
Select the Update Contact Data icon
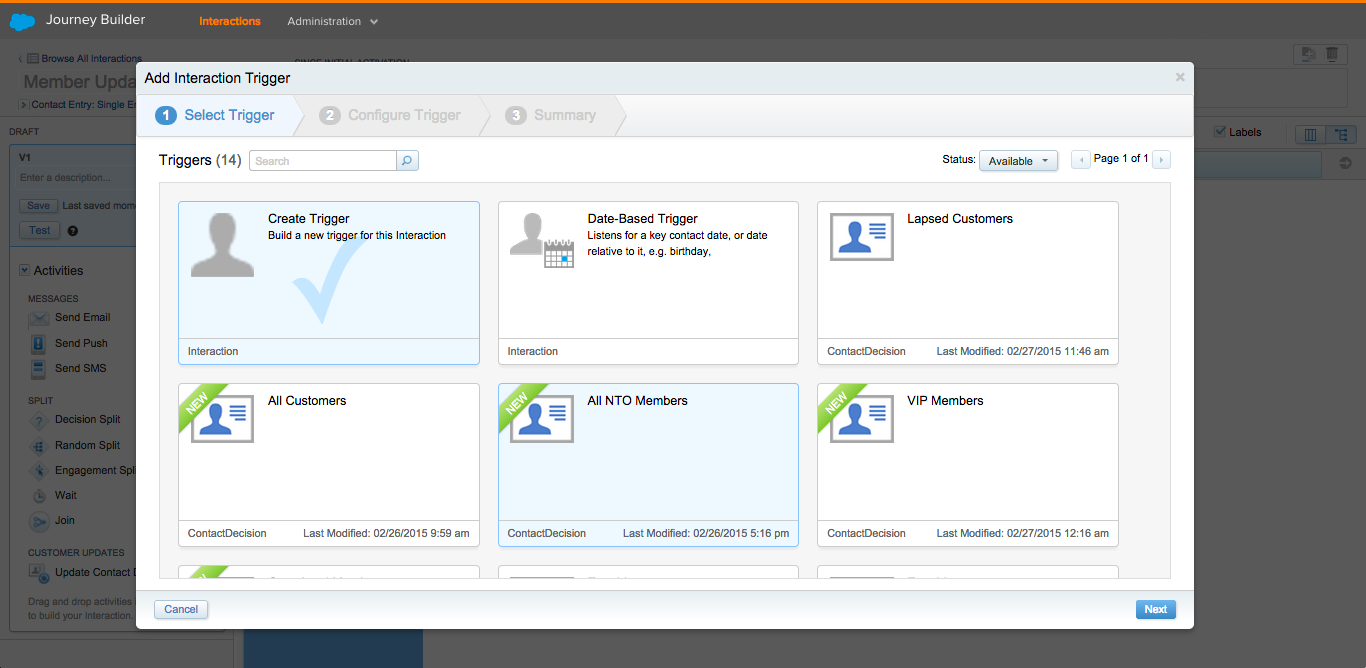[39, 573]
